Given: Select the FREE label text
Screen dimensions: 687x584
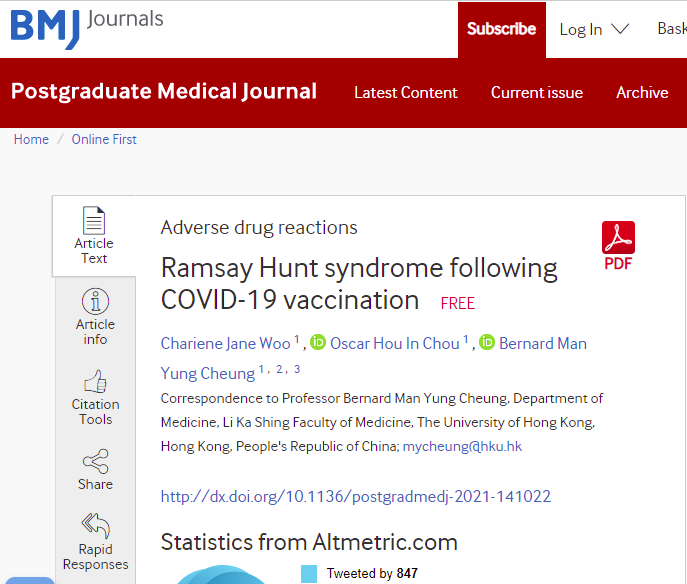Looking at the screenshot, I should tap(457, 303).
